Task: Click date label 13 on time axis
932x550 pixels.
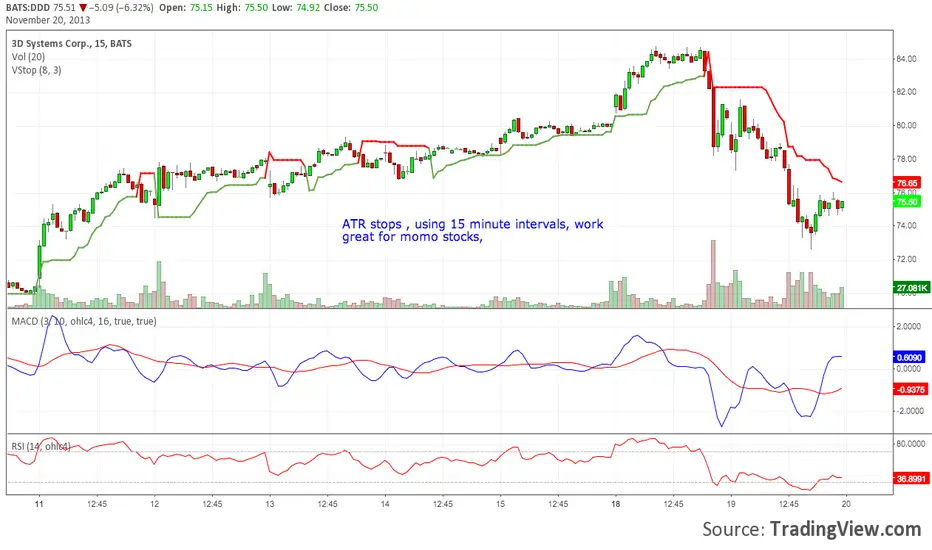Action: click(x=270, y=504)
